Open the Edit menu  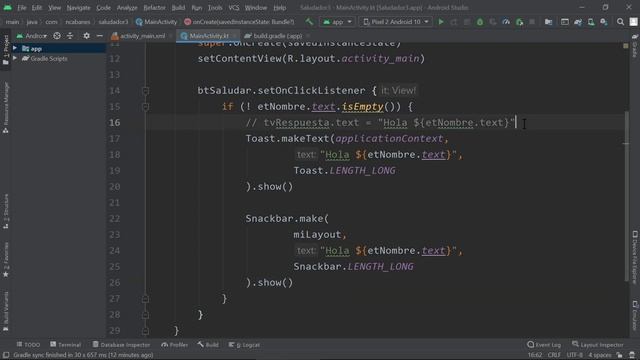coord(37,7)
